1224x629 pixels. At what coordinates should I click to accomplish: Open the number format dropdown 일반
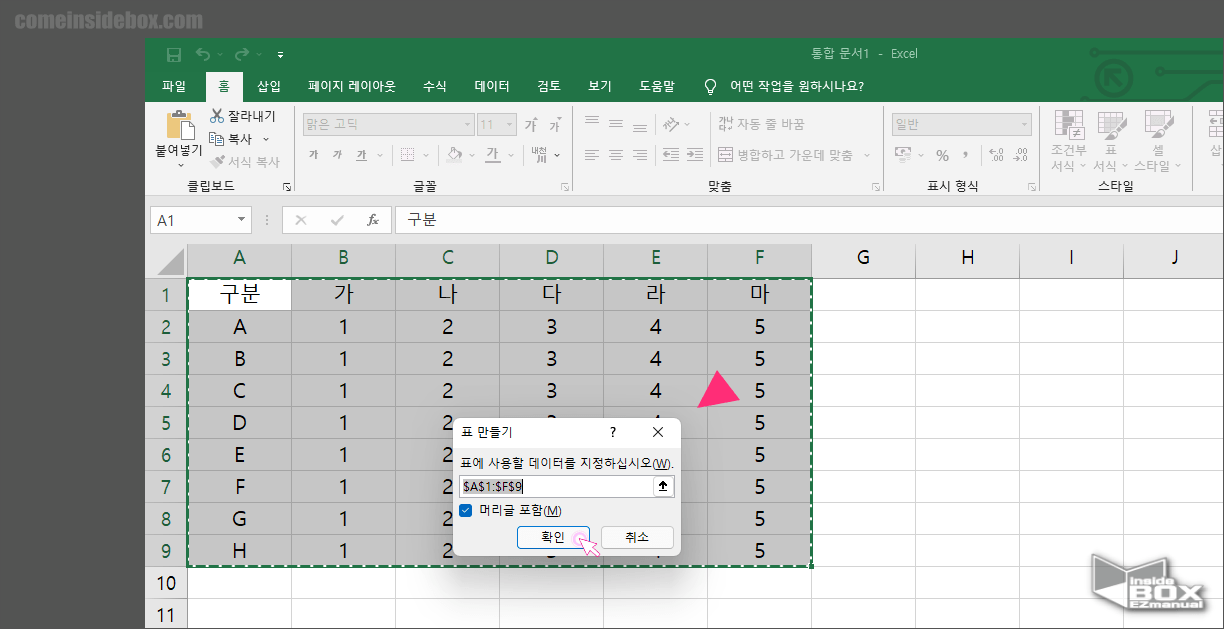coord(962,125)
